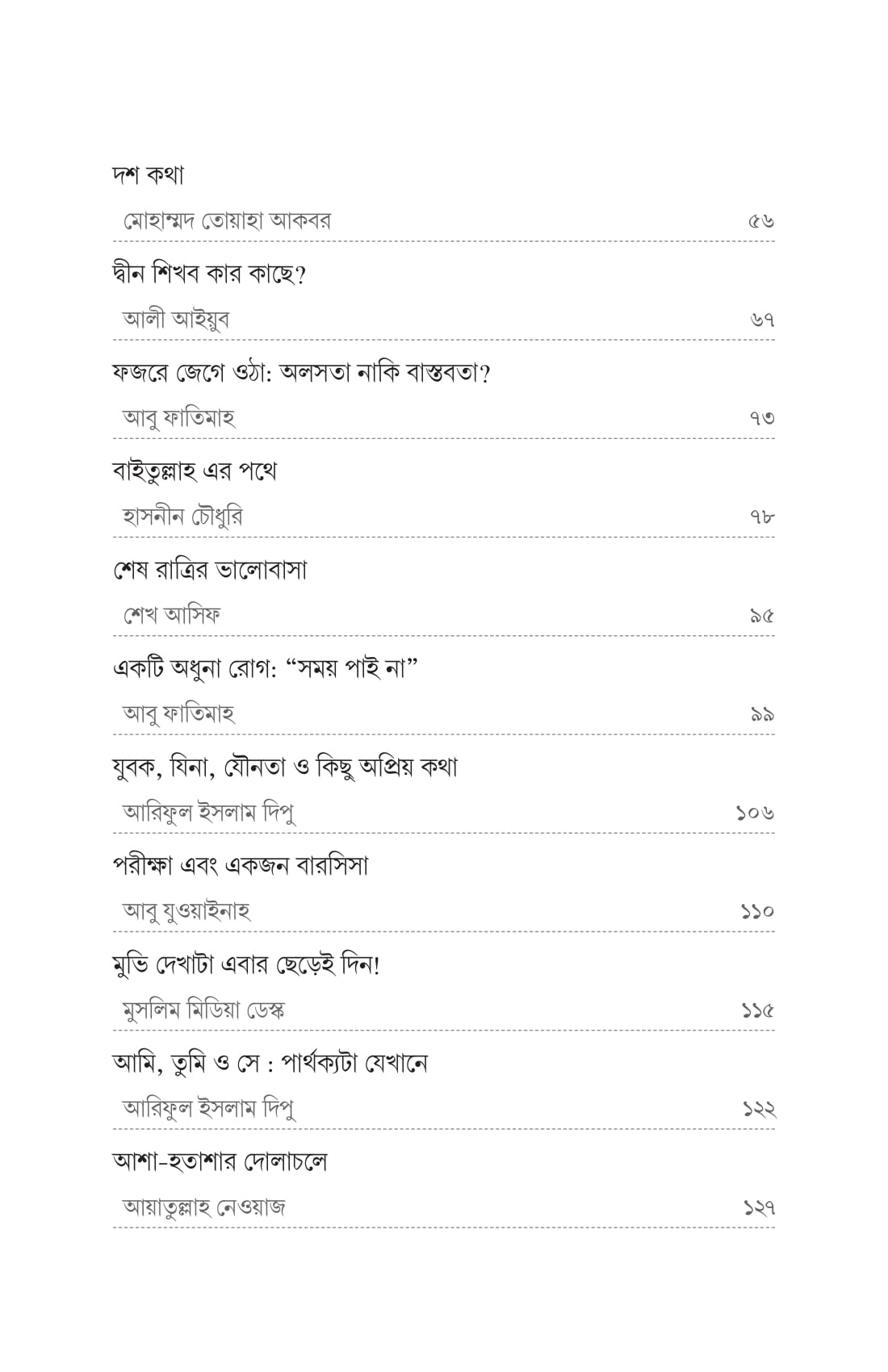Go to chapter "বাইতুল্লাহ এর পথে"
Image resolution: width=888 pixels, height=1372 pixels.
195,471
